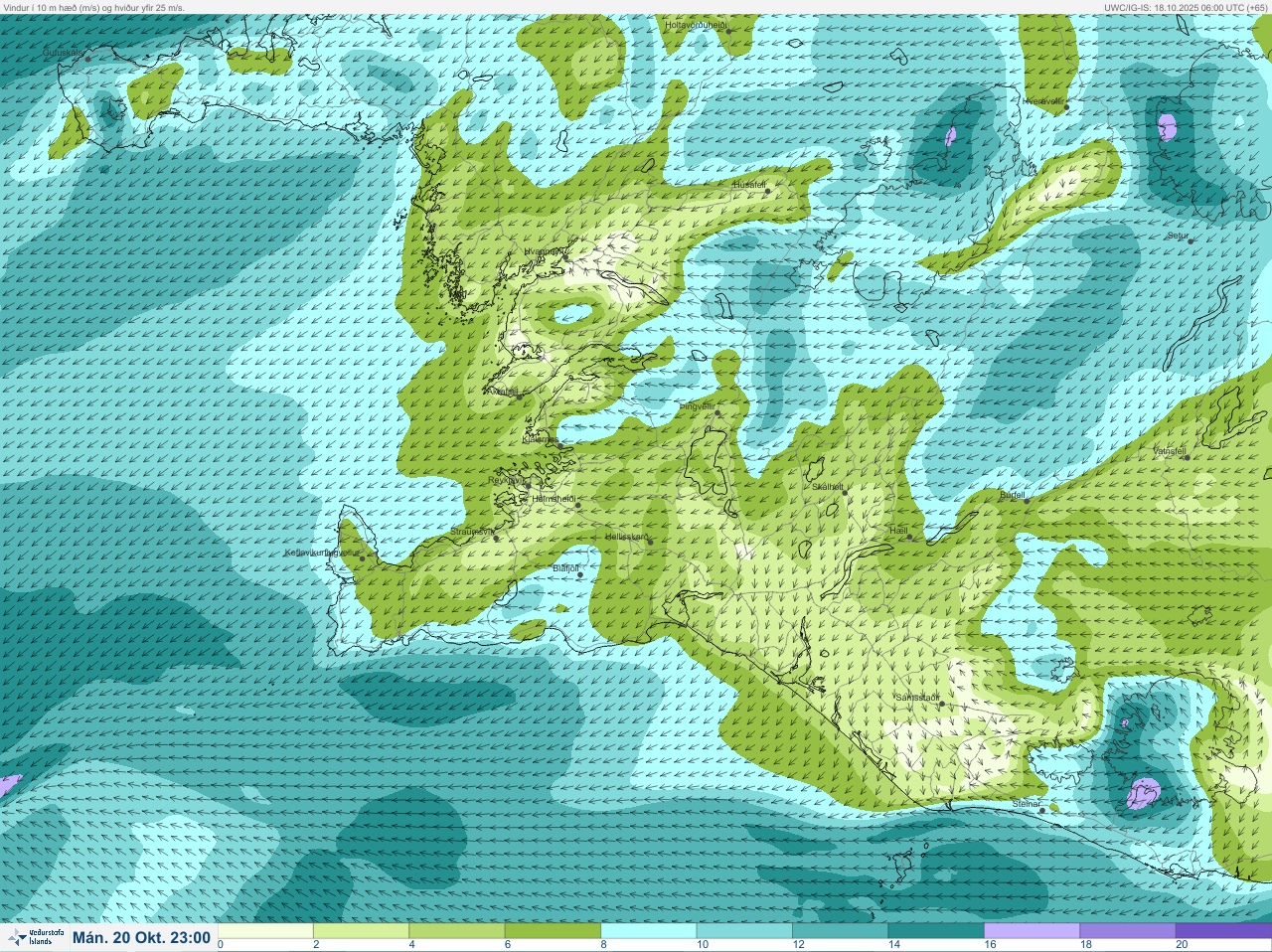Viewport: 1272px width, 952px height.
Task: Select the 4–6 m/s green legend swatch
Action: [456, 931]
